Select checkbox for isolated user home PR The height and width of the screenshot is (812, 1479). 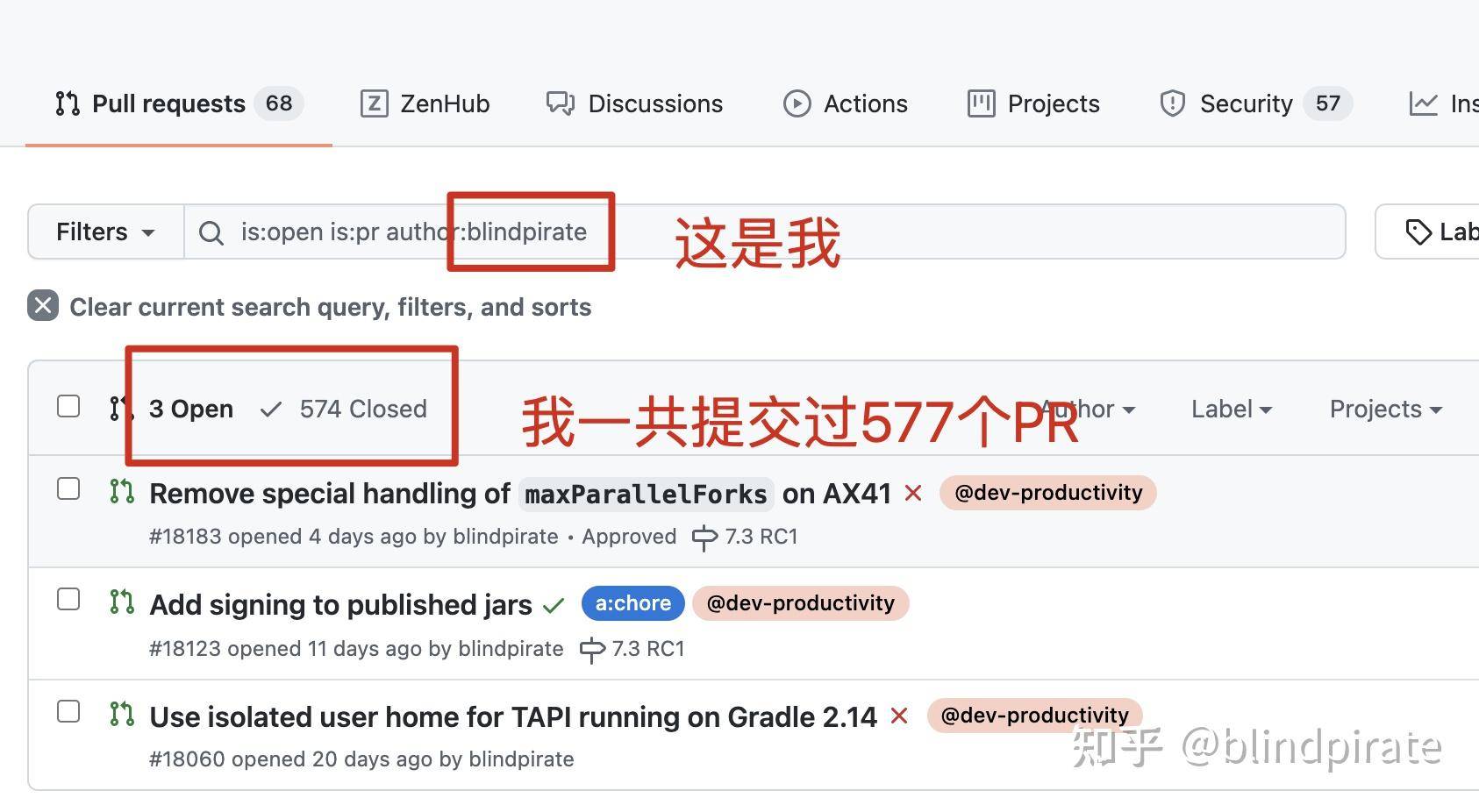tap(68, 711)
